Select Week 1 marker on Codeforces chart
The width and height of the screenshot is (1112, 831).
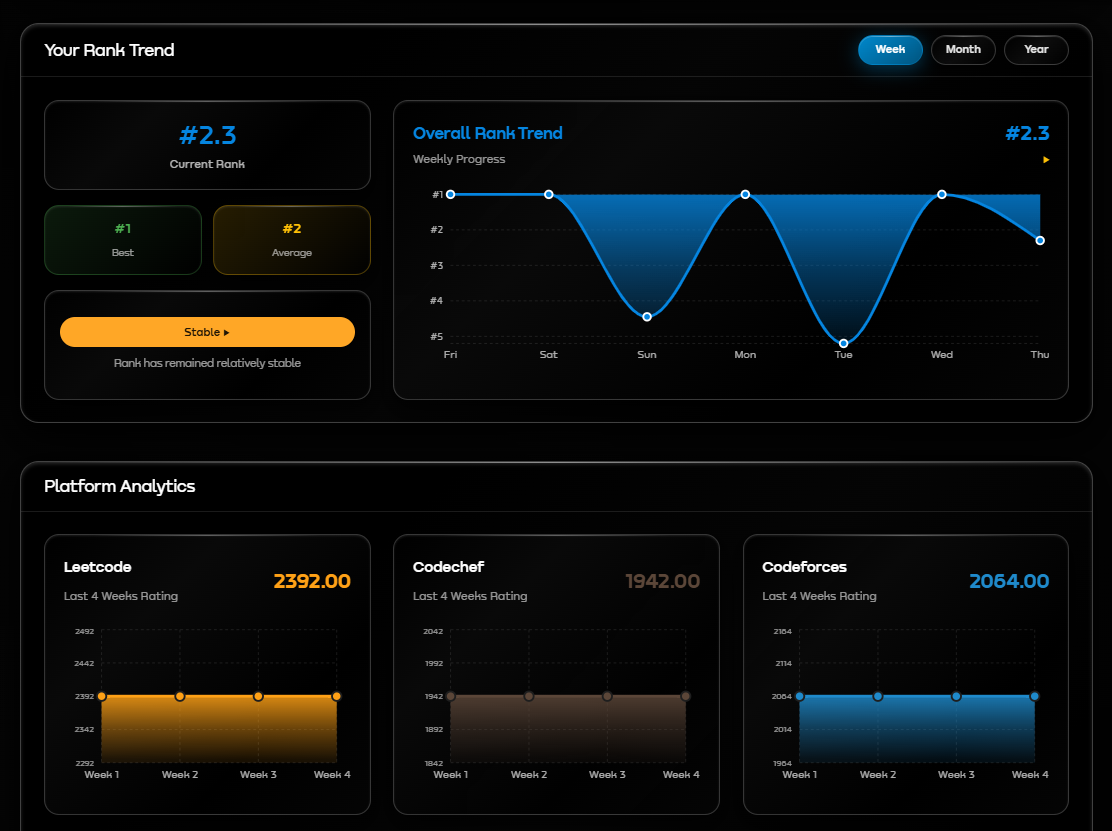tap(799, 695)
